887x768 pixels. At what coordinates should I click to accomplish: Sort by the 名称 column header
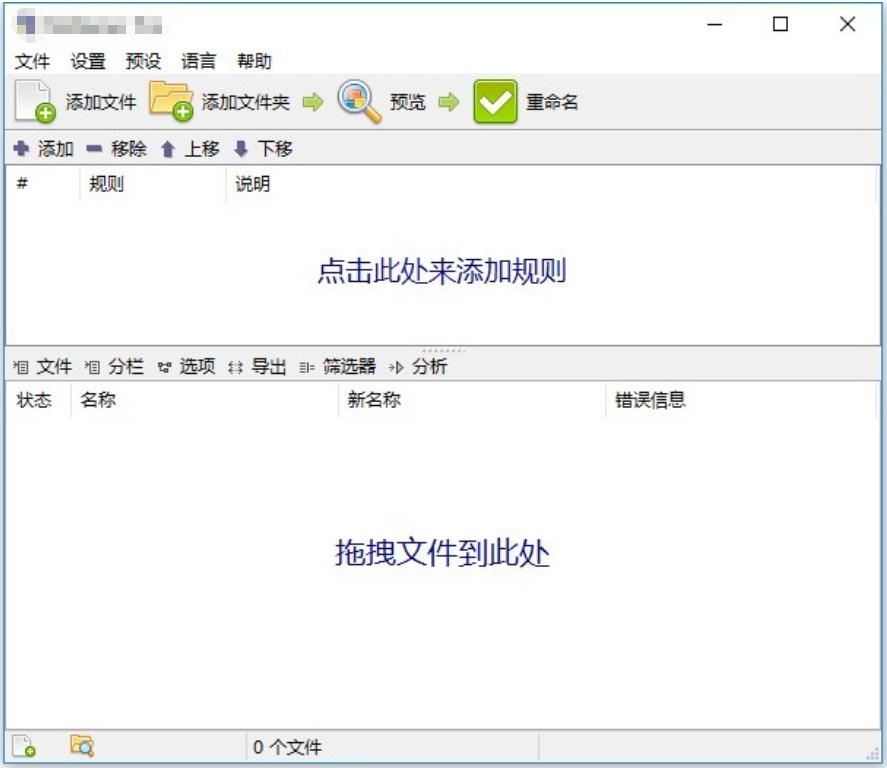coord(205,400)
